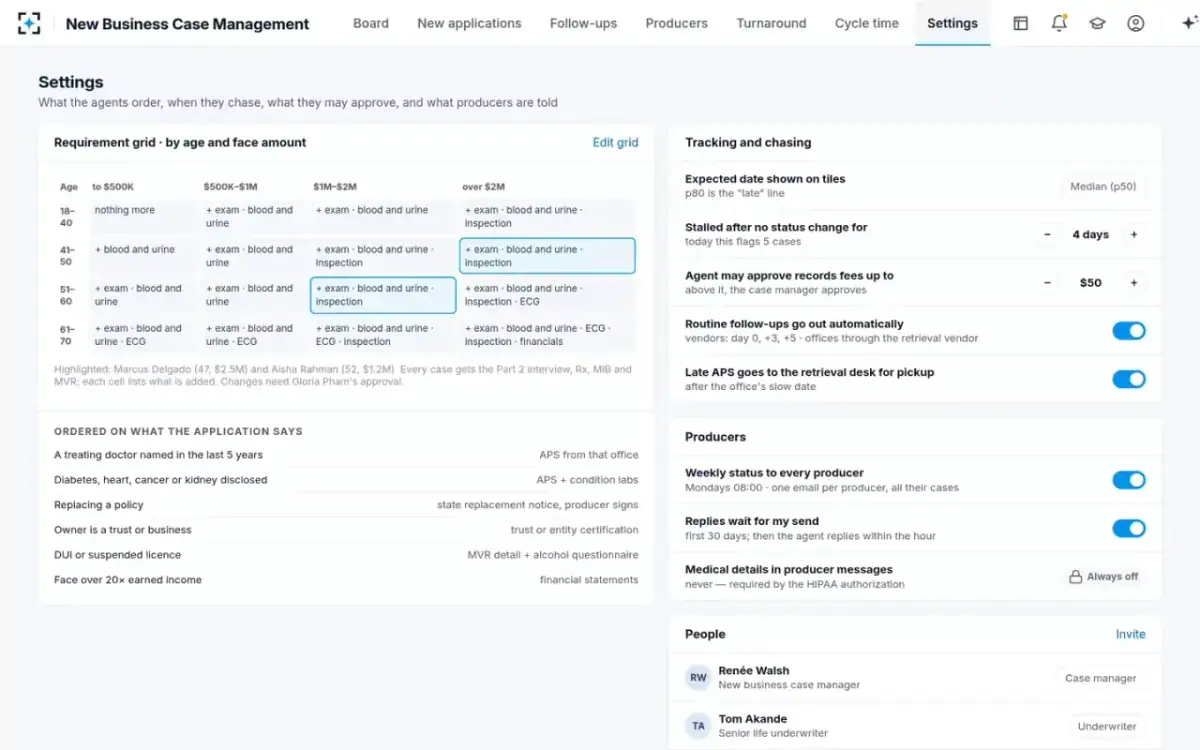Increase the stalled days value
This screenshot has height=750, width=1200.
click(x=1134, y=235)
